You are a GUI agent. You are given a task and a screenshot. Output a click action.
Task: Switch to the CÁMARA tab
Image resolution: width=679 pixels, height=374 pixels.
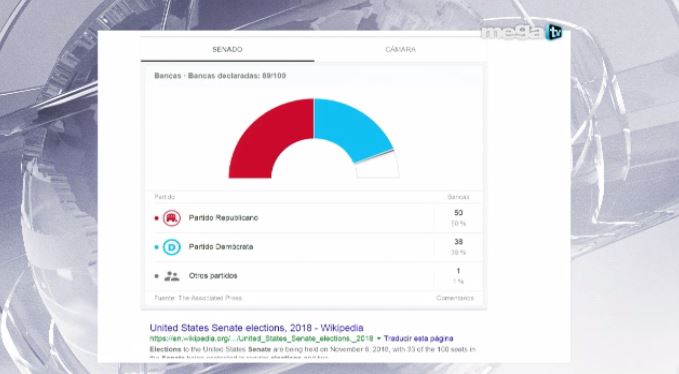tap(401, 49)
